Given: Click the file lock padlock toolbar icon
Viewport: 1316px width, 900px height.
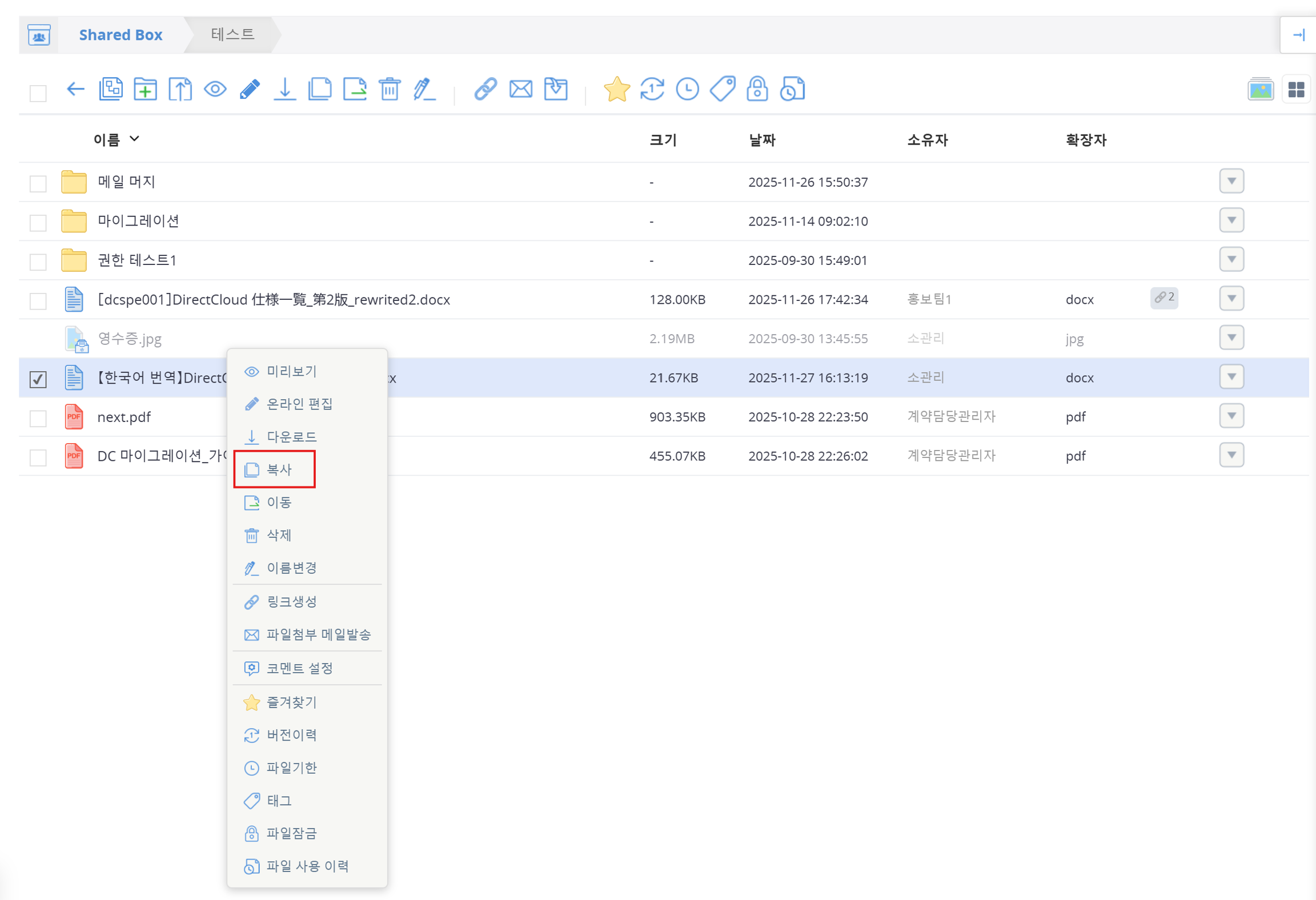Looking at the screenshot, I should click(x=757, y=89).
